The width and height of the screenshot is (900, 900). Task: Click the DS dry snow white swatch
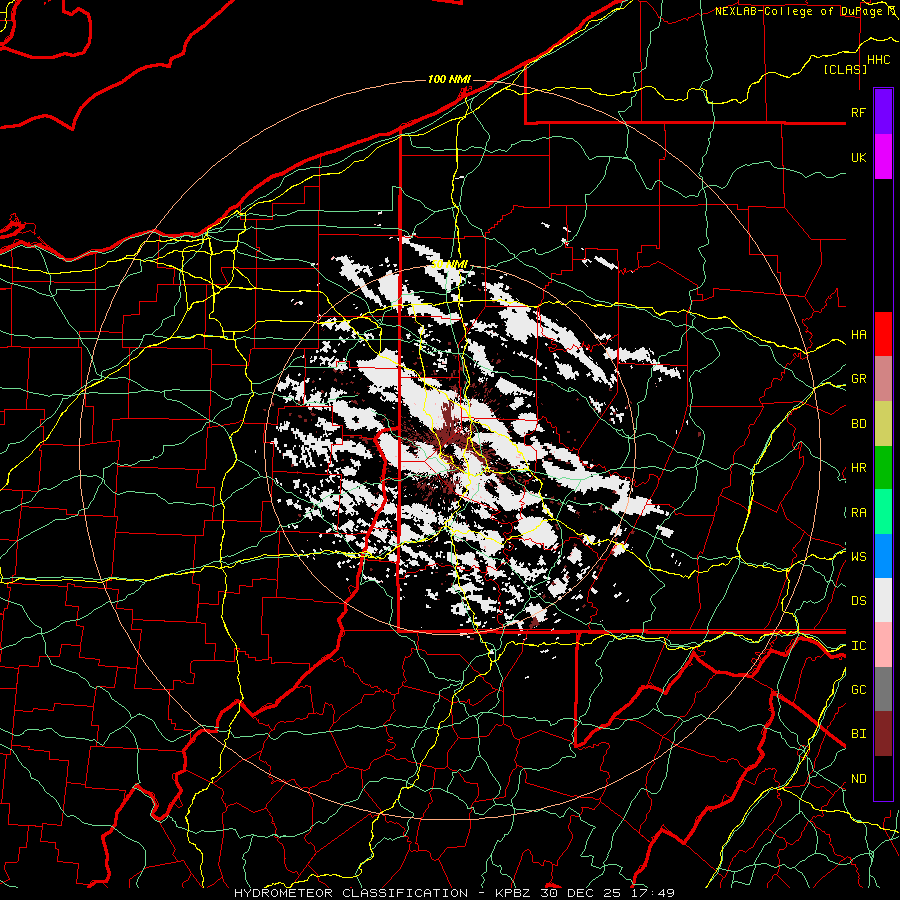[x=883, y=600]
